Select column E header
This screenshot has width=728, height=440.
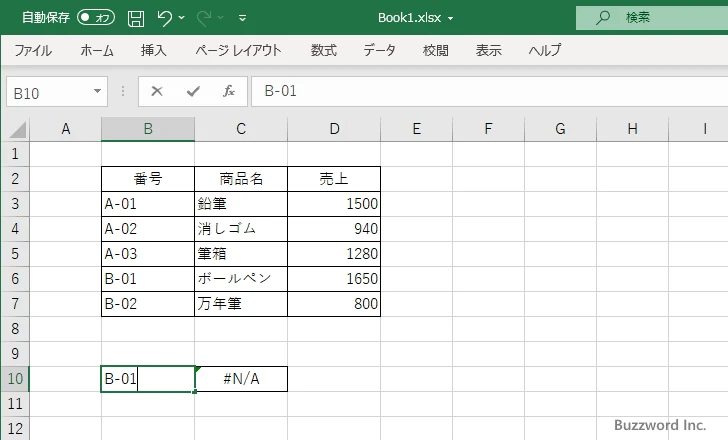coord(416,129)
